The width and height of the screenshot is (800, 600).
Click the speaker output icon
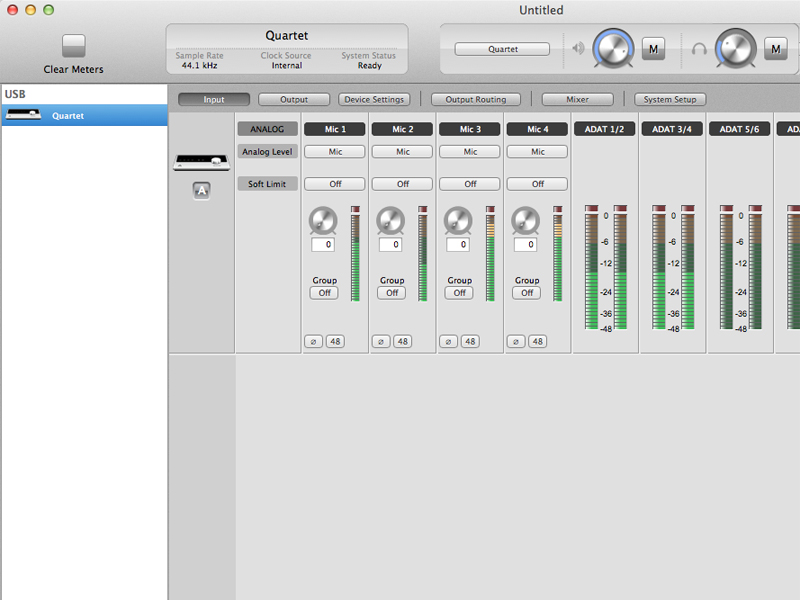[578, 48]
